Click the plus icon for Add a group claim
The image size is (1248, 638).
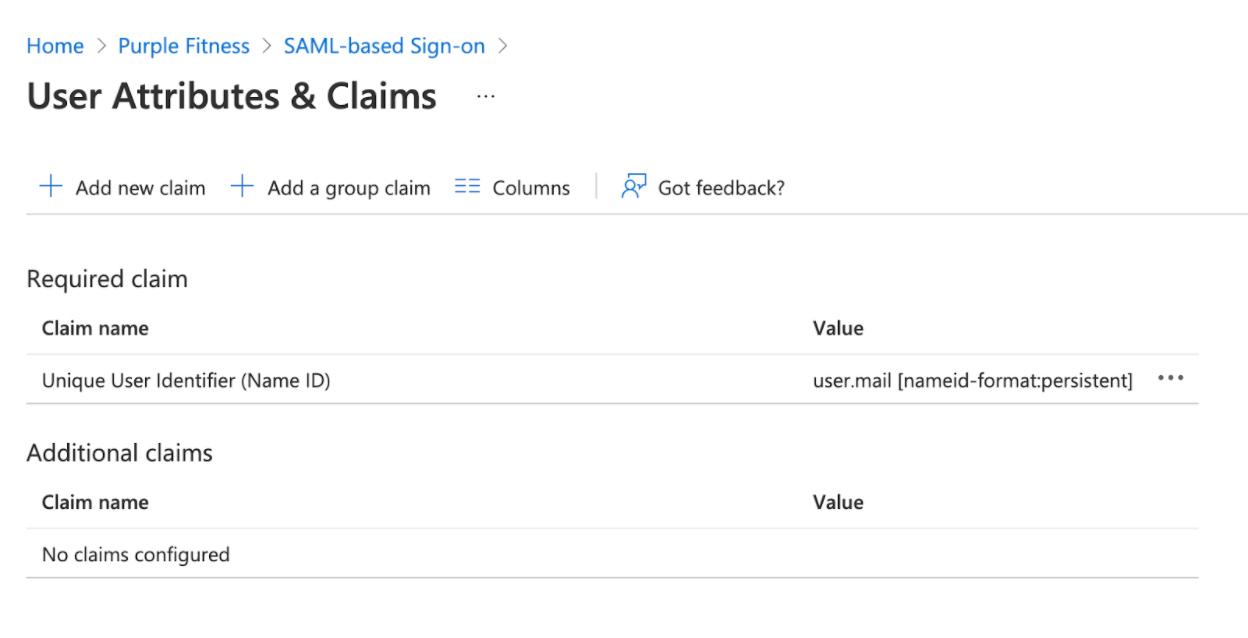click(x=242, y=187)
